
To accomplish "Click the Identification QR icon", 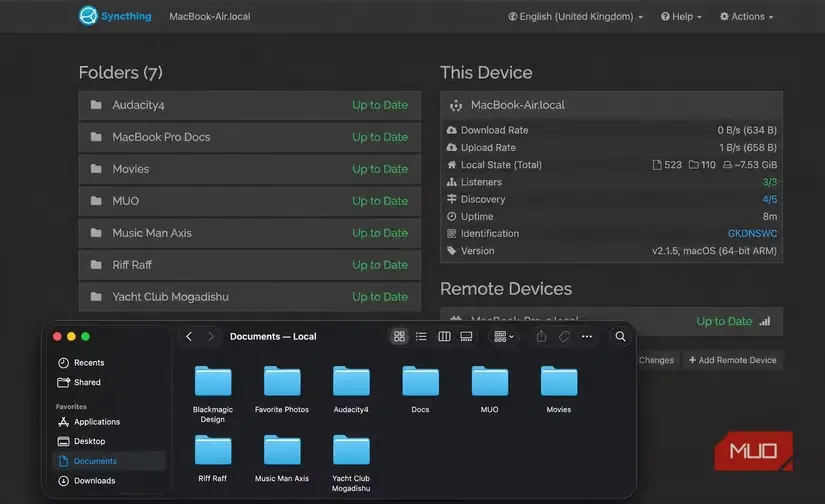I will (x=451, y=234).
